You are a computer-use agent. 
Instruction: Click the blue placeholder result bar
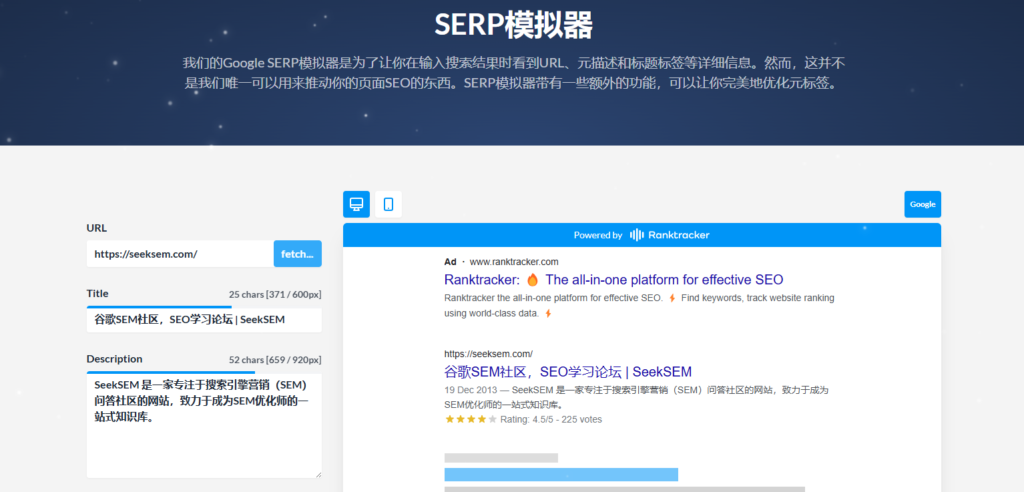pos(561,474)
